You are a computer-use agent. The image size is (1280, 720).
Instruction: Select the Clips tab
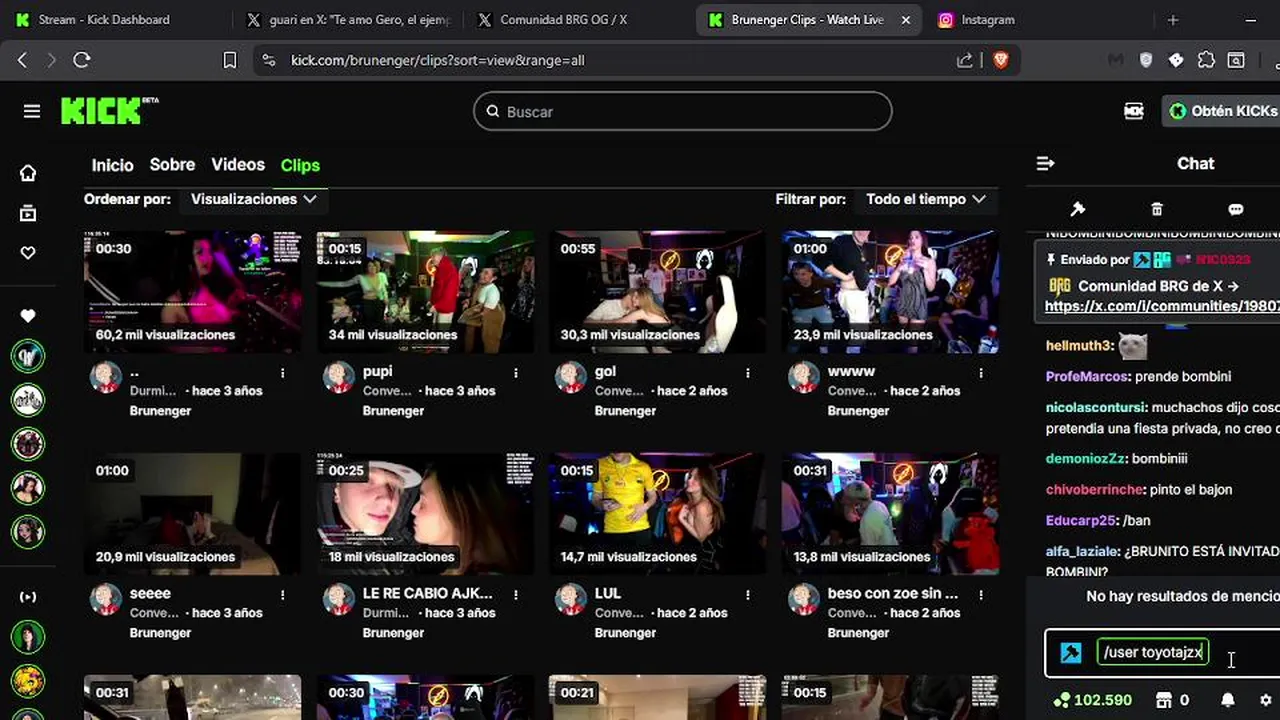[x=300, y=165]
